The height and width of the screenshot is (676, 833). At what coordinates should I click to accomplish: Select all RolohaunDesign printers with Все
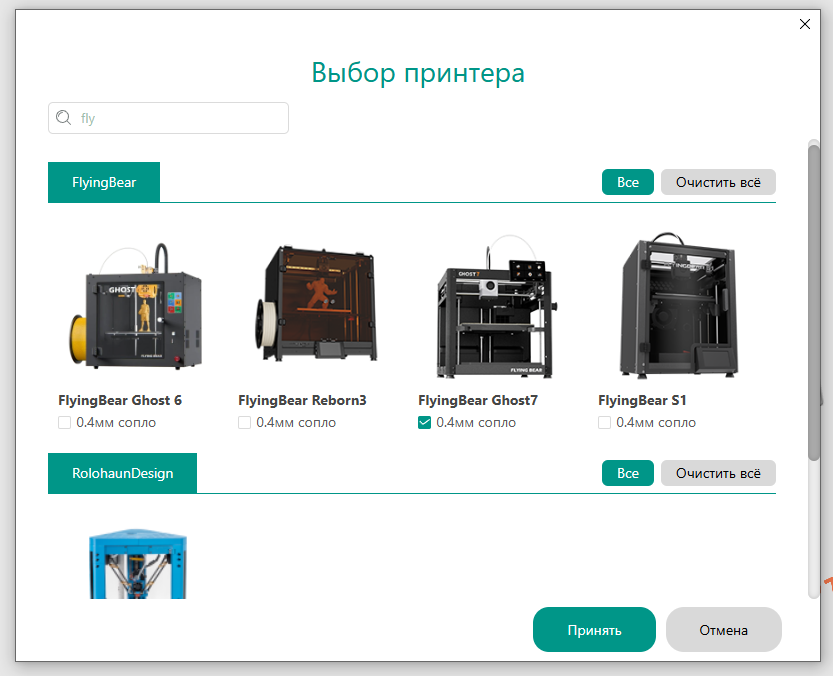(x=628, y=473)
